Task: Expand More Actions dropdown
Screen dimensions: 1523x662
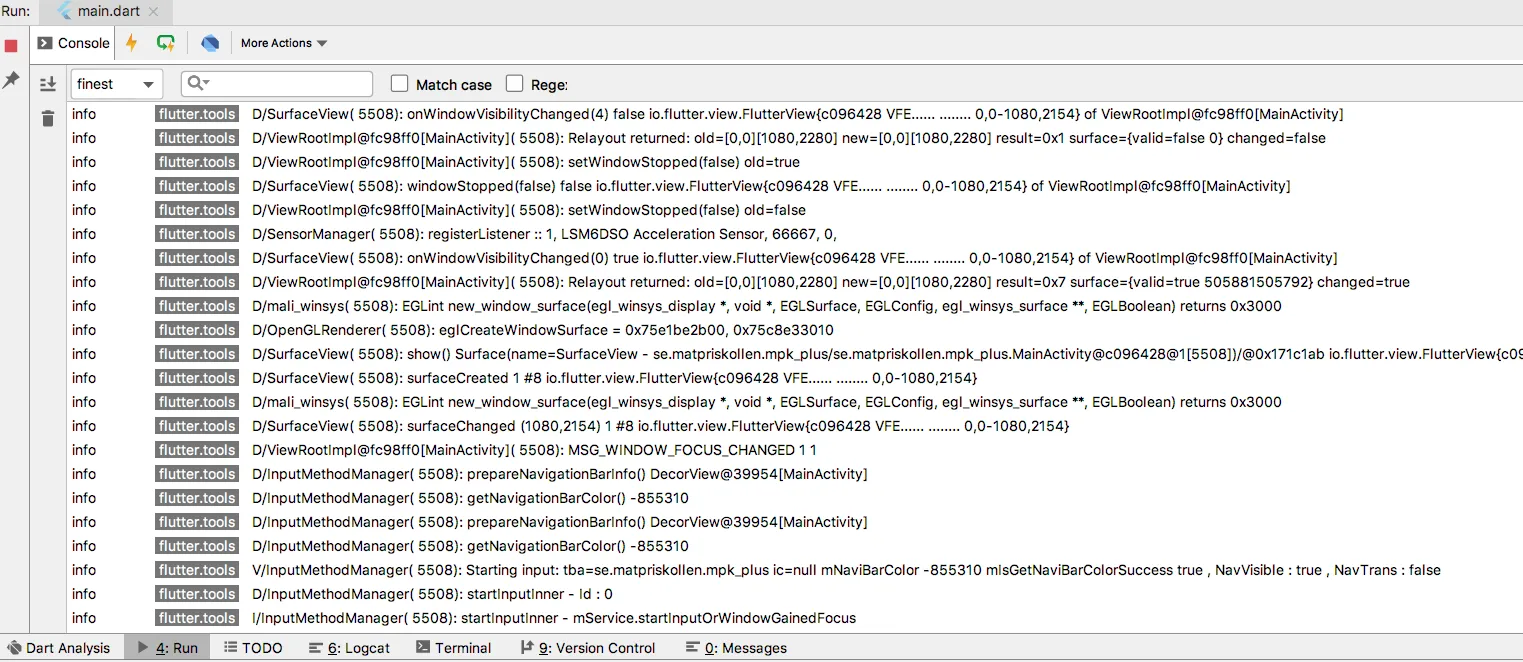Action: click(x=284, y=43)
